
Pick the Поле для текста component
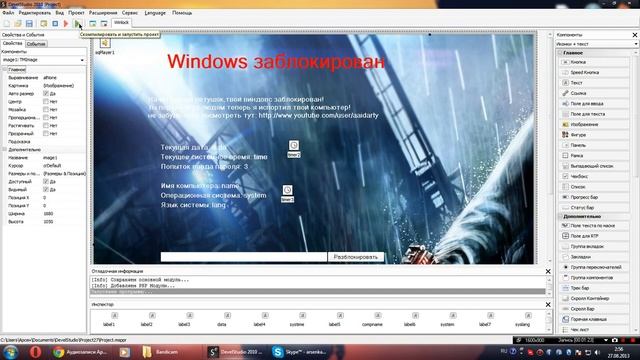tap(594, 114)
